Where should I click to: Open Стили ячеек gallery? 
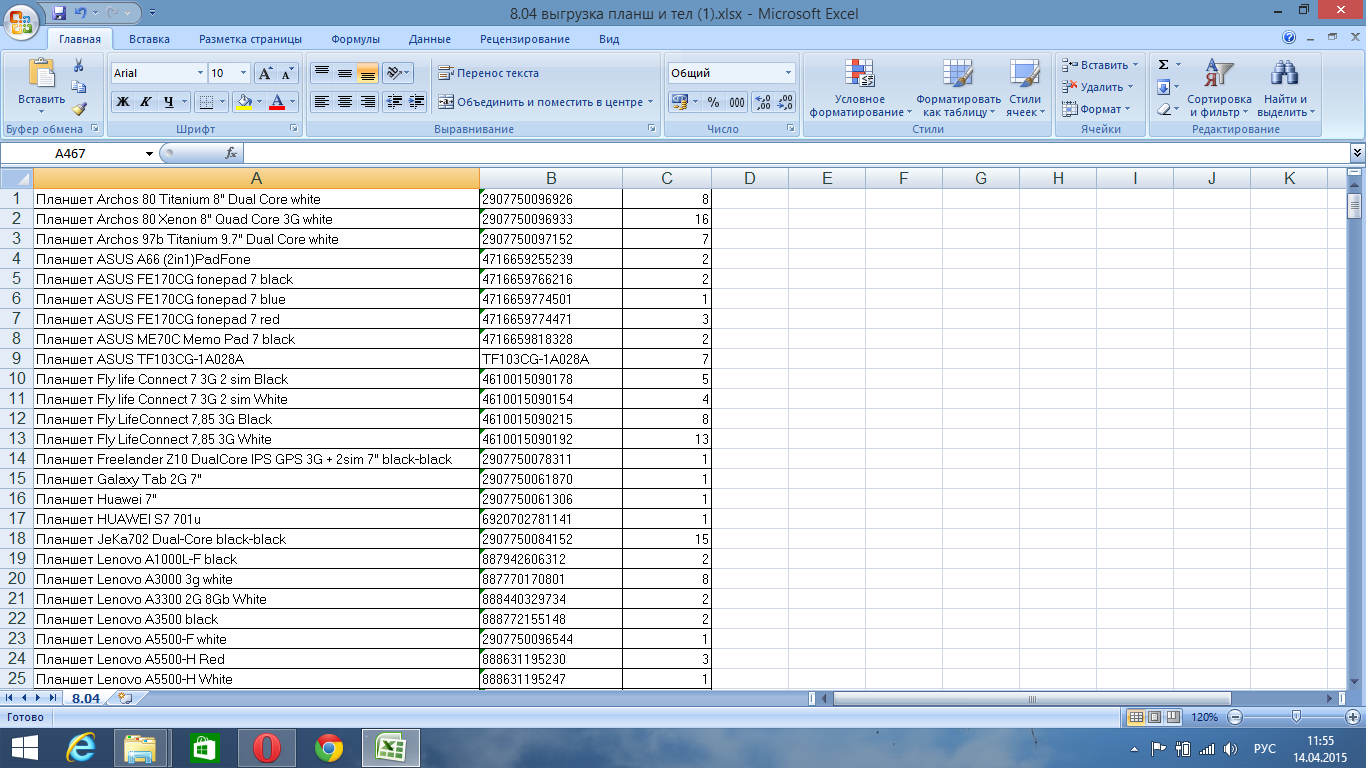click(1025, 88)
